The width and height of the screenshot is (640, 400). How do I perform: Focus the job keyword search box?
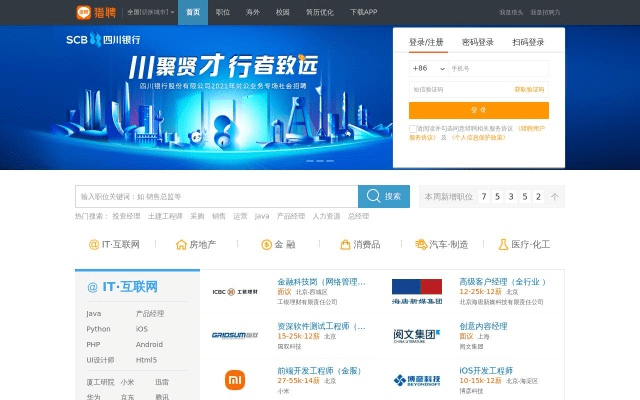tap(217, 197)
